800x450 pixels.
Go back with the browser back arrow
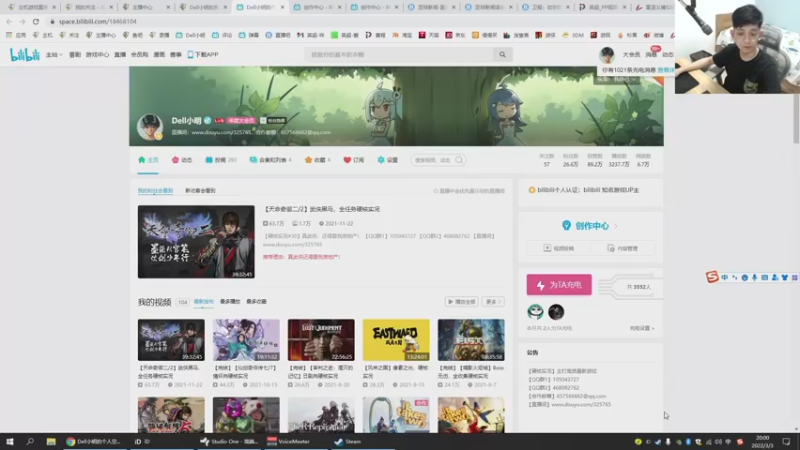coord(9,21)
